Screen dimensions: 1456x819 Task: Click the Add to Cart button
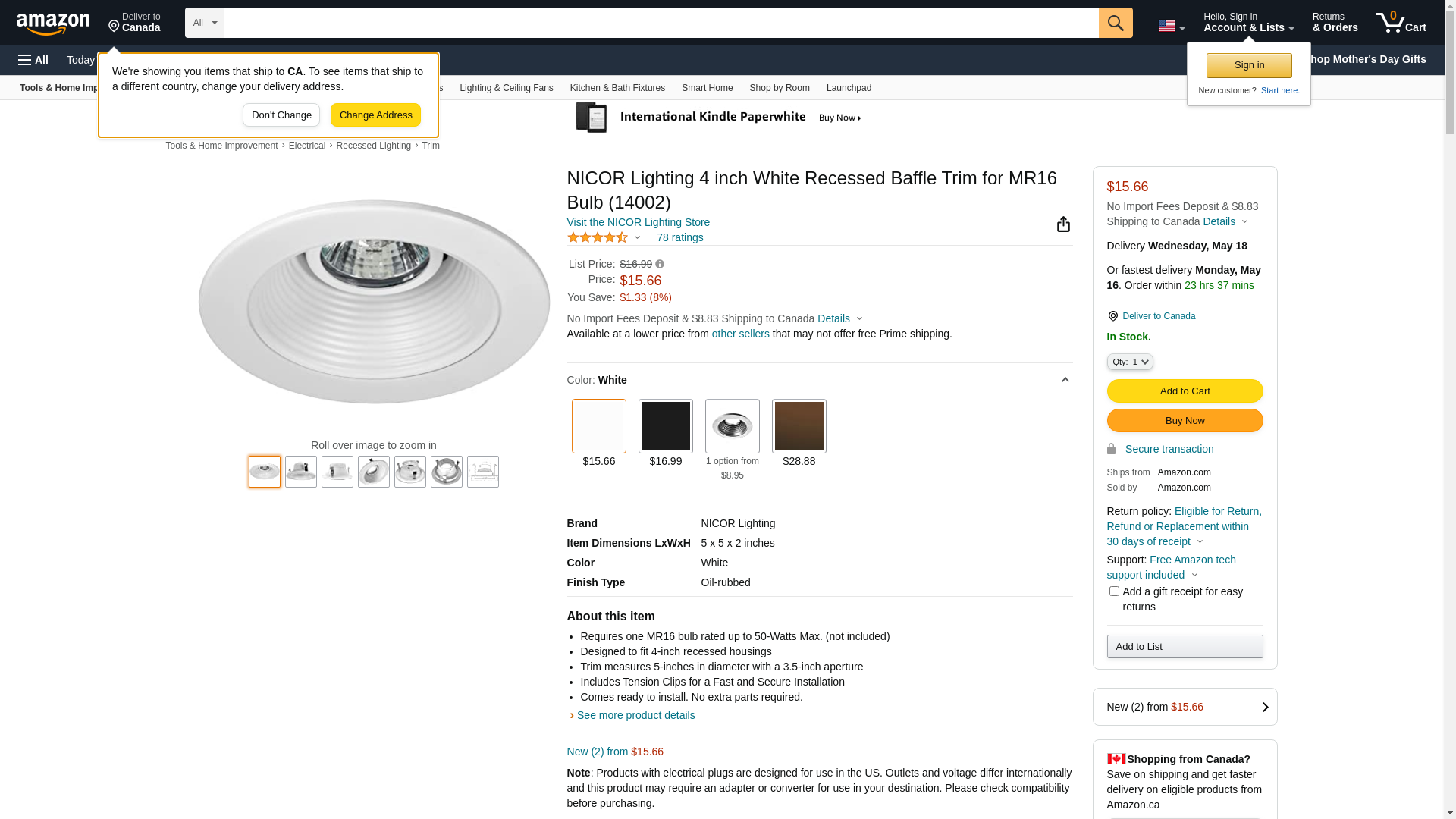[x=1185, y=391]
